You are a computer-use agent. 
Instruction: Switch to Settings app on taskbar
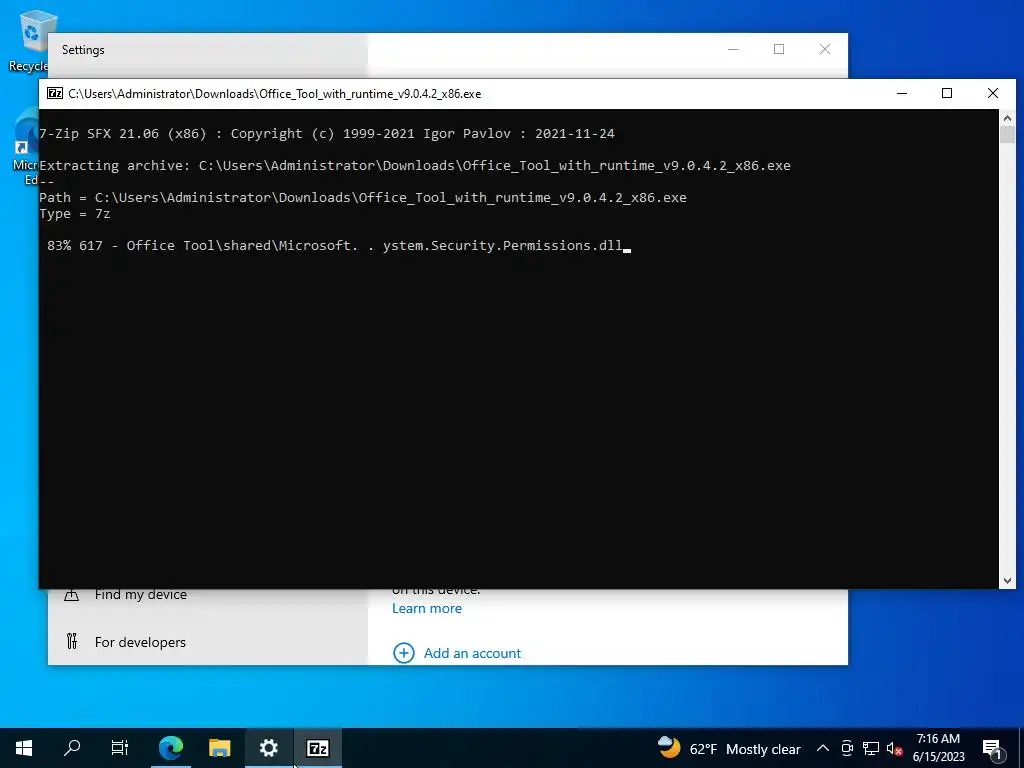click(268, 748)
